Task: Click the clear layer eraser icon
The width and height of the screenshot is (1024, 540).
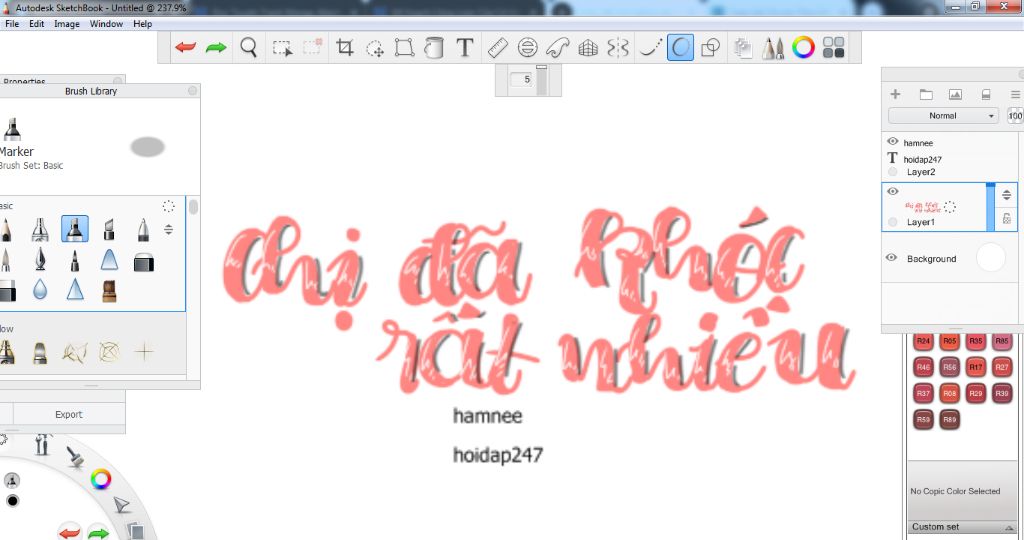Action: 986,94
